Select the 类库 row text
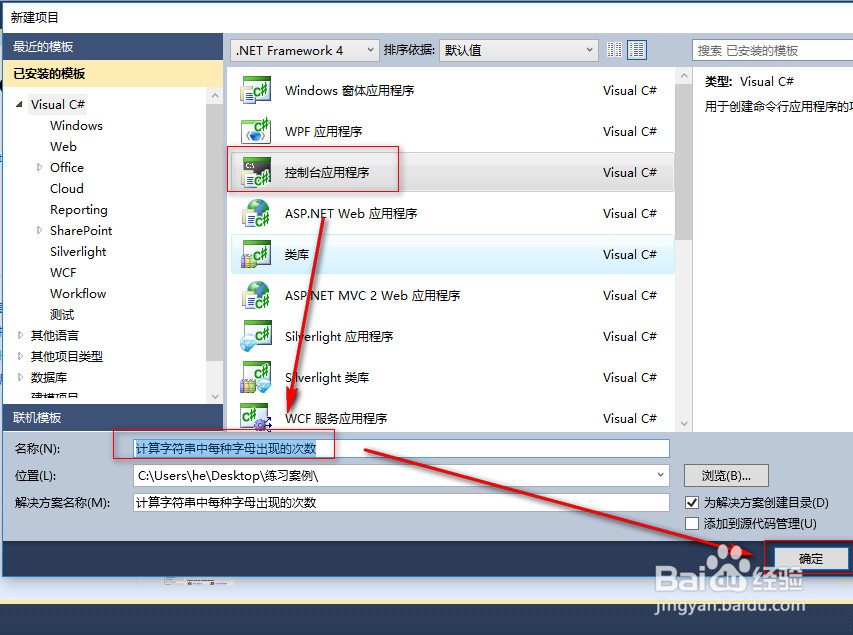This screenshot has width=853, height=635. click(x=296, y=254)
